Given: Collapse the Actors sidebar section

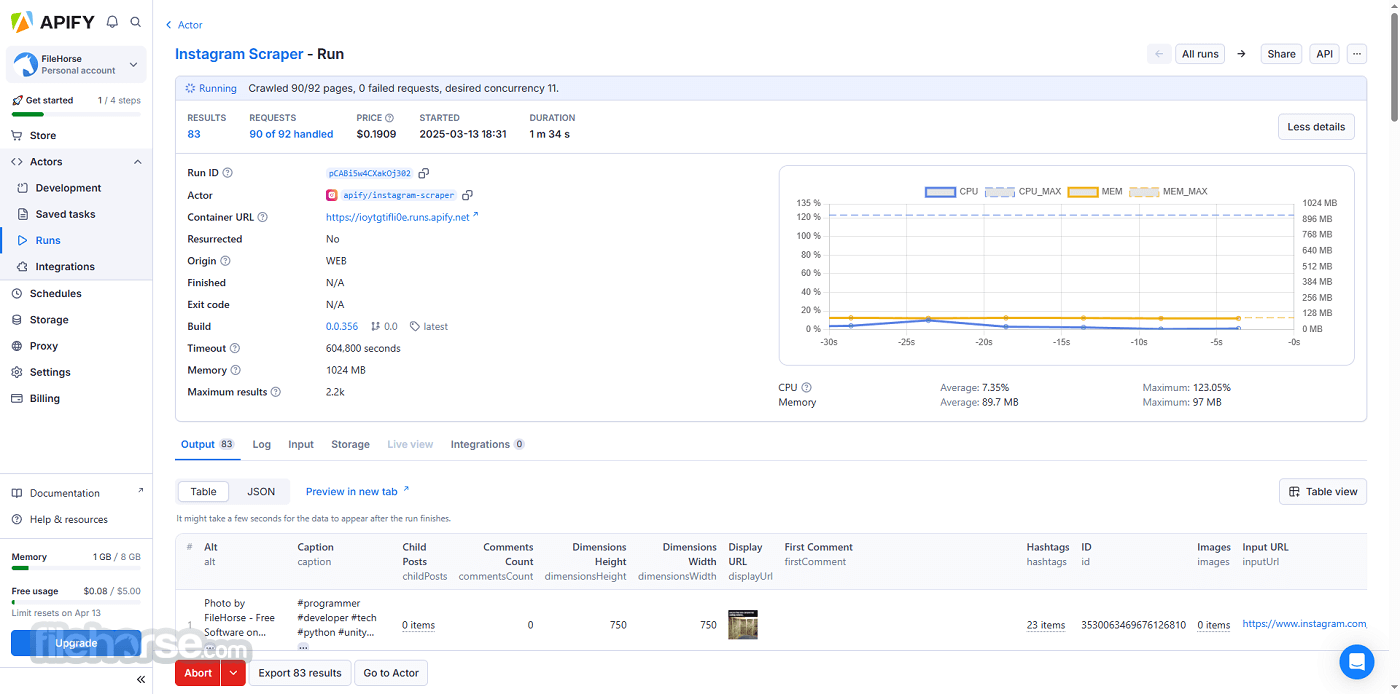Looking at the screenshot, I should pos(137,162).
